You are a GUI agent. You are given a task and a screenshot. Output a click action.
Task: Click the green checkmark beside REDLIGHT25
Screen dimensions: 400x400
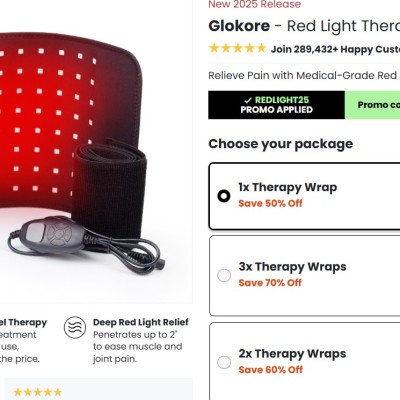[248, 100]
